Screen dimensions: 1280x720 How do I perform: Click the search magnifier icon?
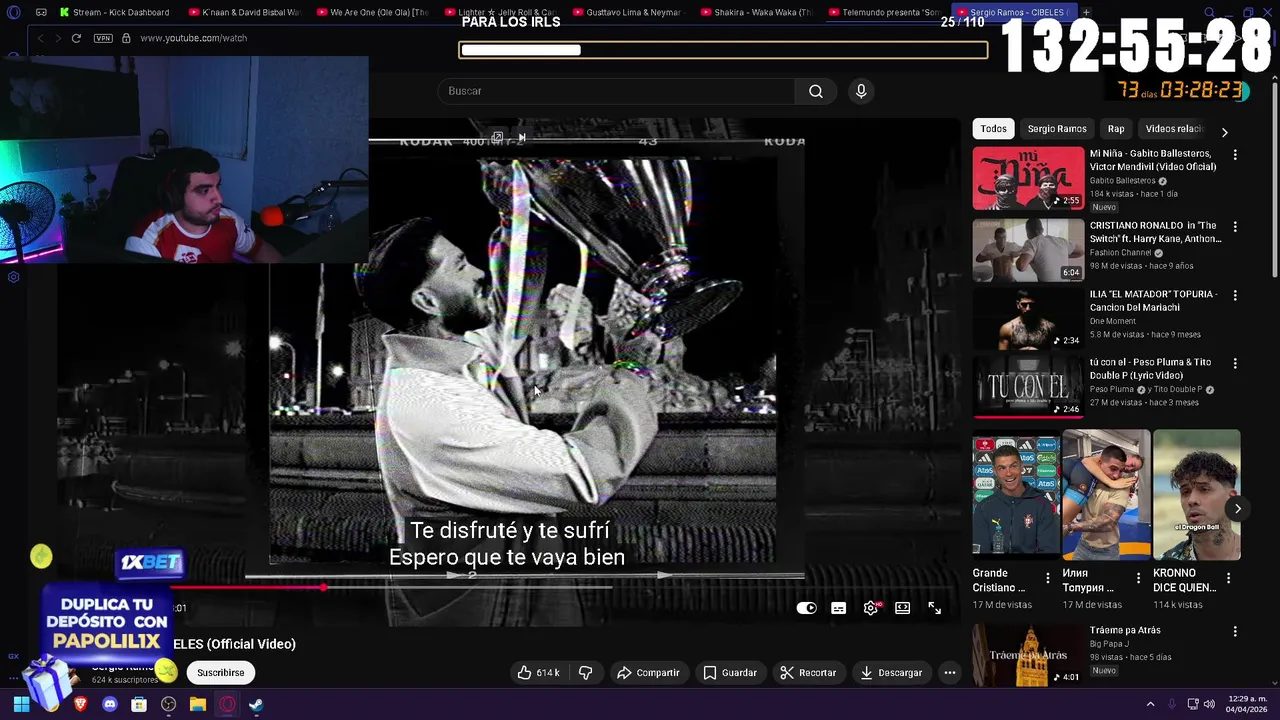tap(816, 91)
